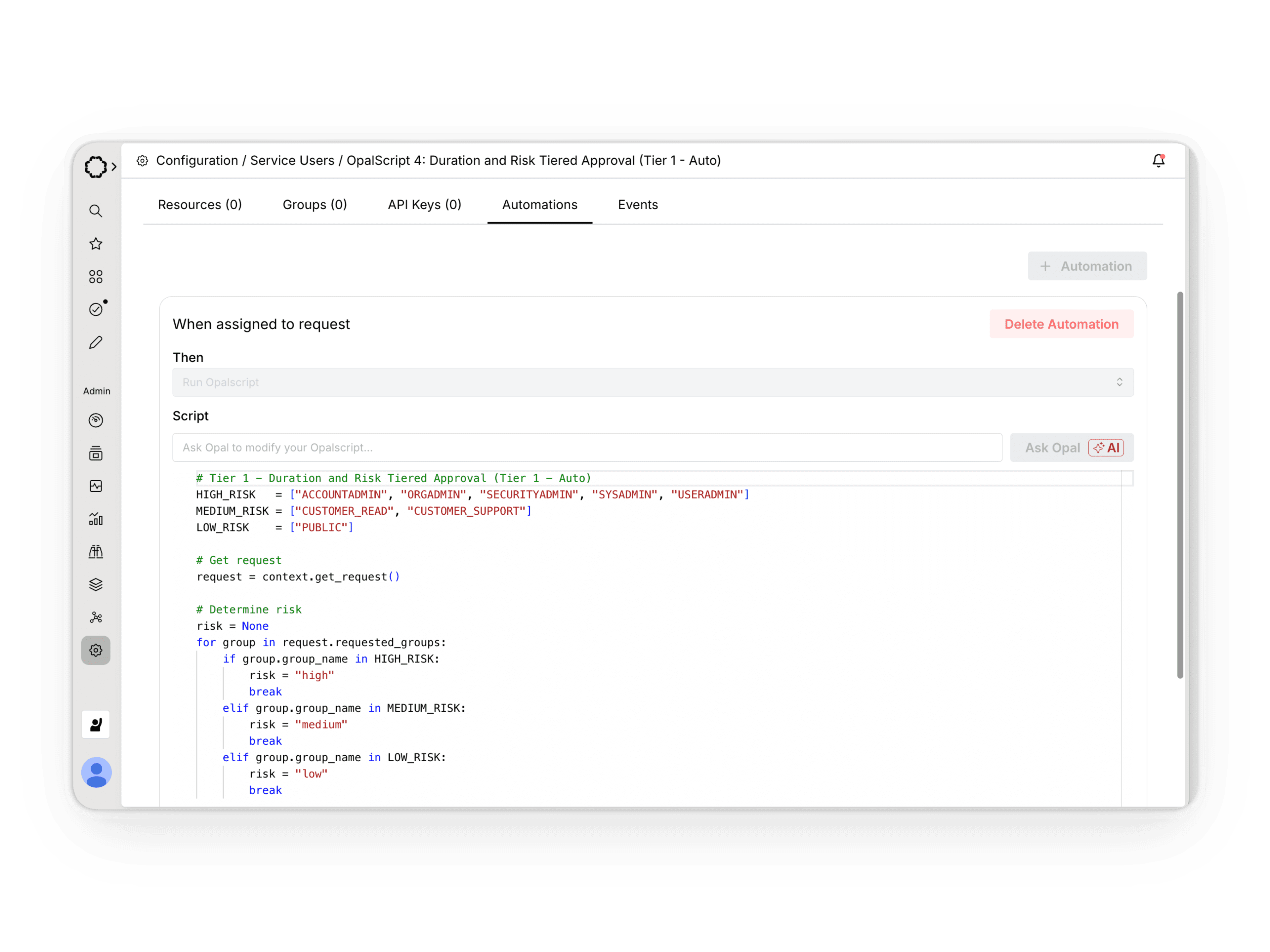The image size is (1270, 952).
Task: Click the Ask Opal AI button
Action: 1071,448
